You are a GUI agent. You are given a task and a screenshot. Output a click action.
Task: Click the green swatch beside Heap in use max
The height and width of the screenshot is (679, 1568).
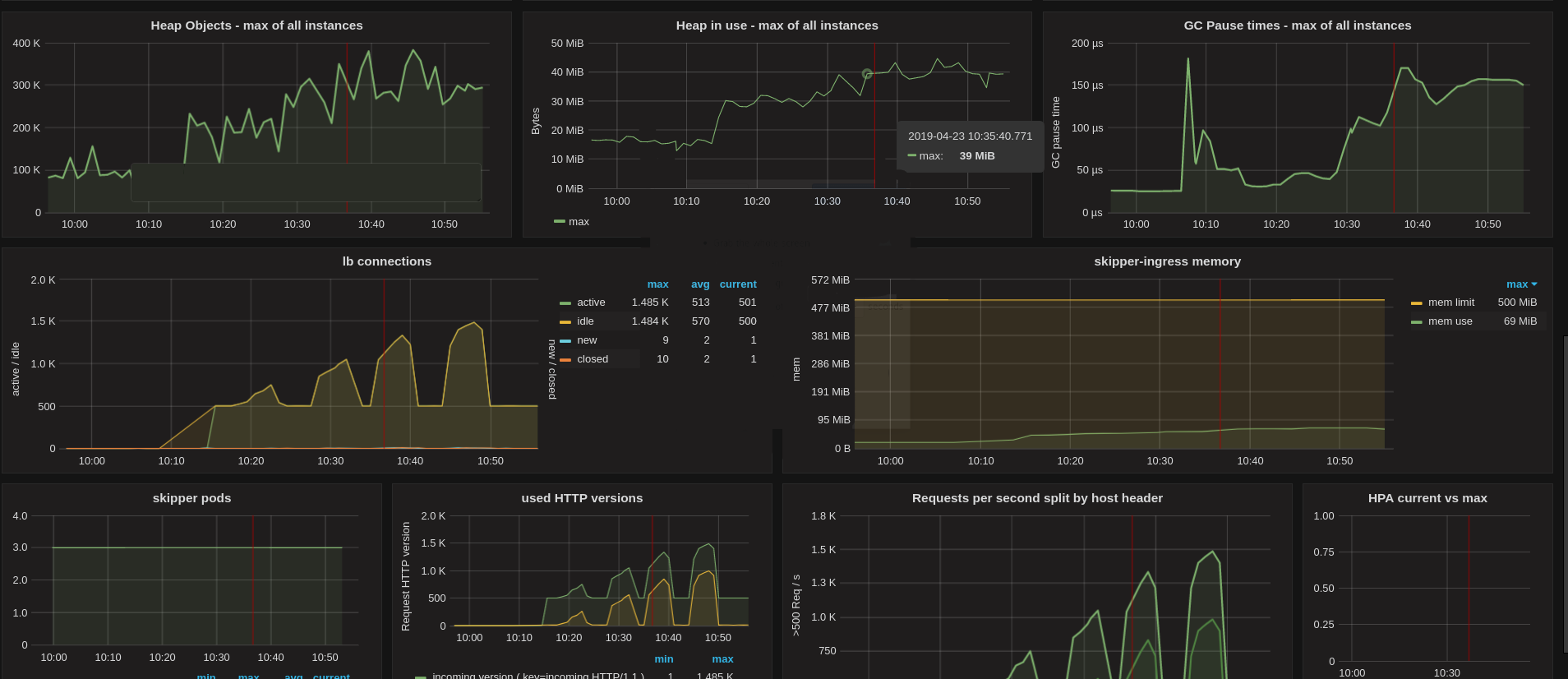pos(560,222)
